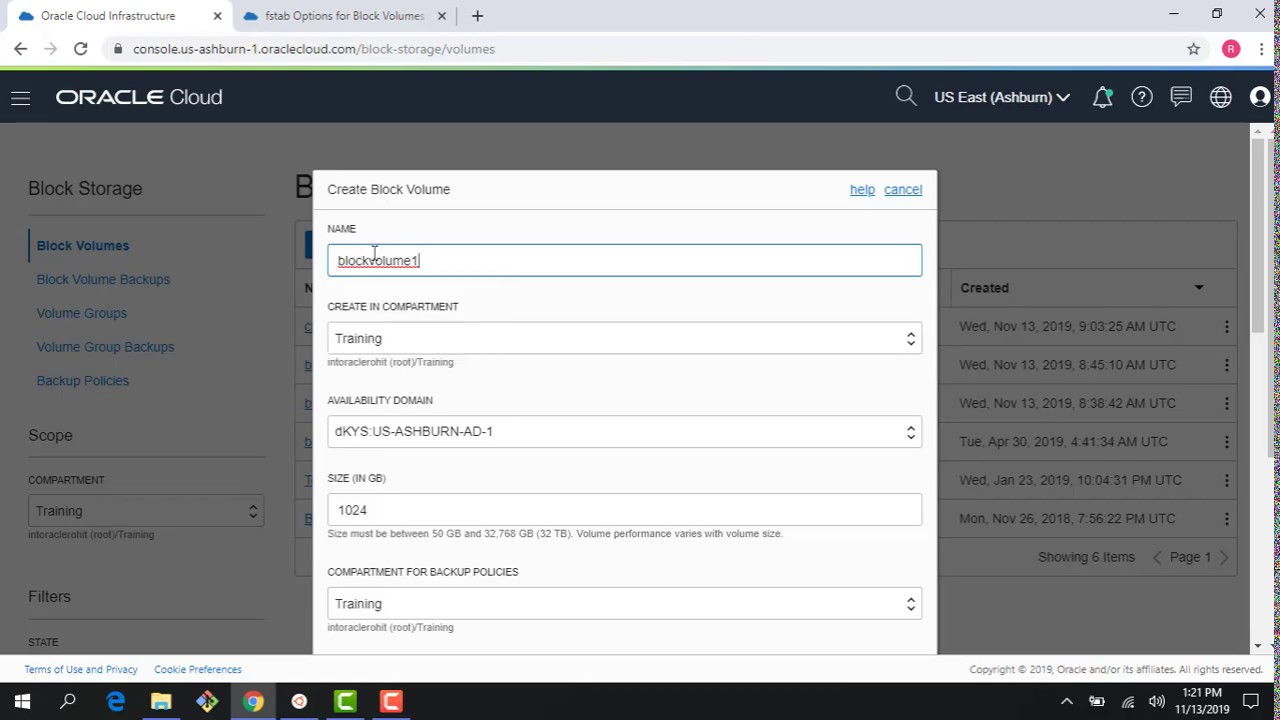
Task: Click the Size (in GB) input field
Action: point(624,510)
